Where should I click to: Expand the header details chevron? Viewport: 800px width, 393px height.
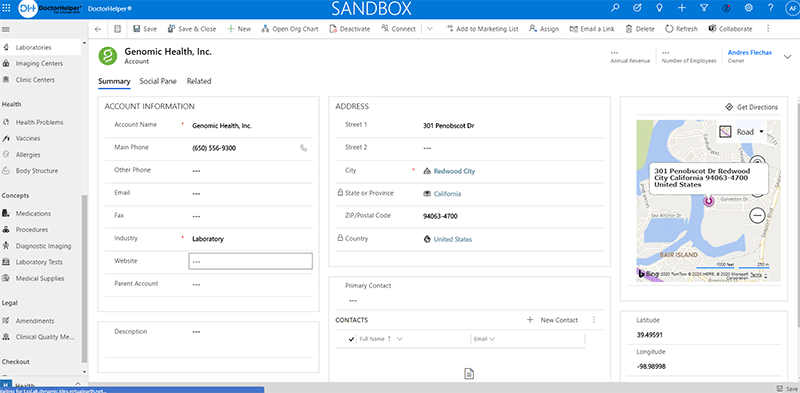coord(787,57)
